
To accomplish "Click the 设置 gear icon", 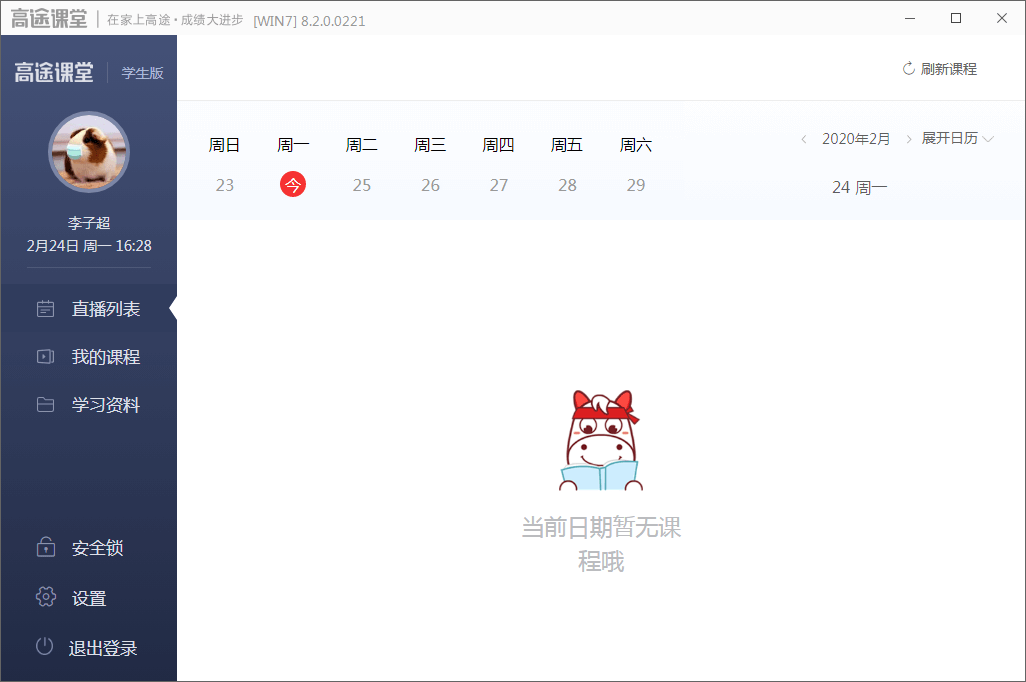I will click(45, 597).
